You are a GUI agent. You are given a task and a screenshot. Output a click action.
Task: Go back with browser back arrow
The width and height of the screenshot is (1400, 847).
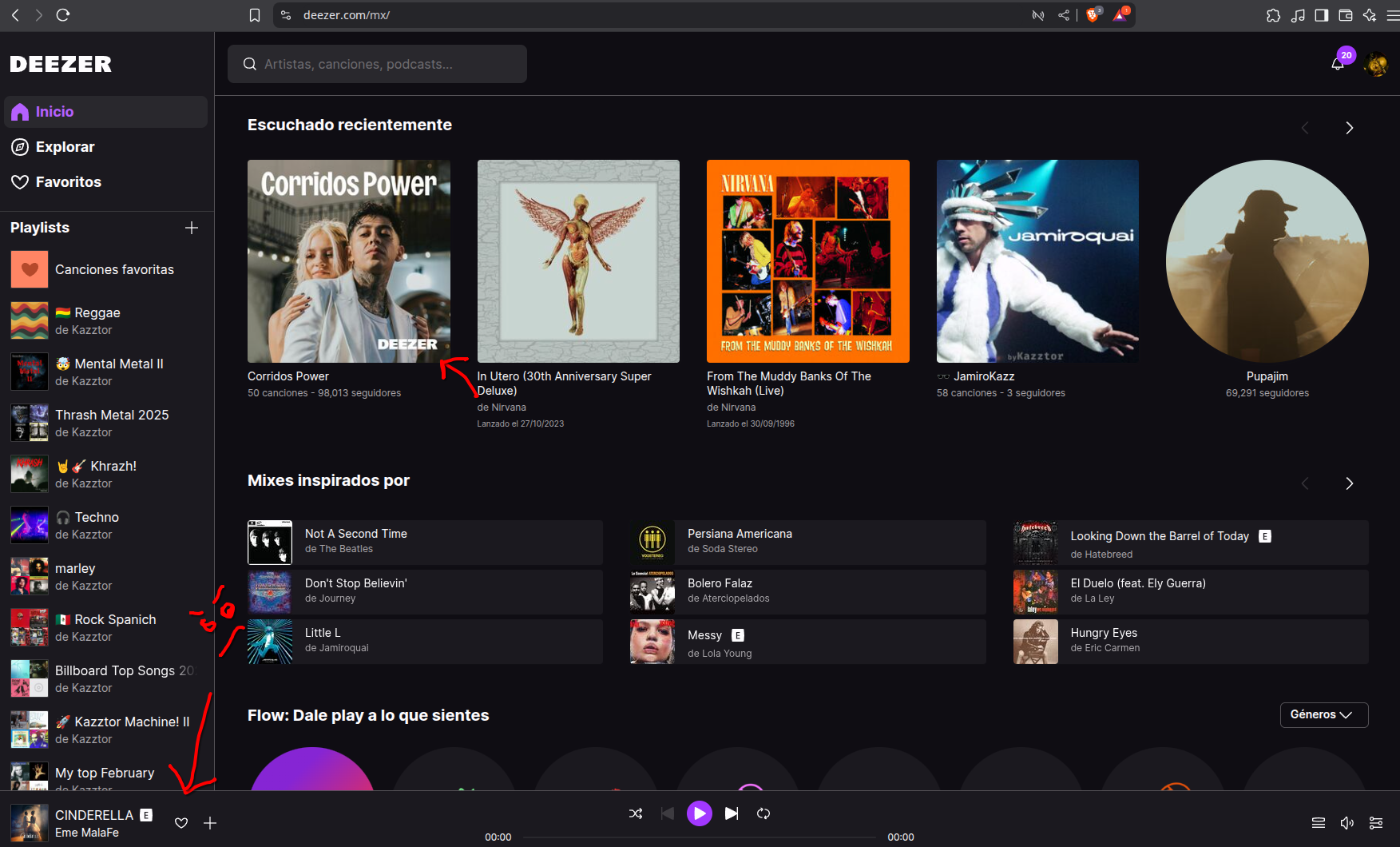(15, 15)
